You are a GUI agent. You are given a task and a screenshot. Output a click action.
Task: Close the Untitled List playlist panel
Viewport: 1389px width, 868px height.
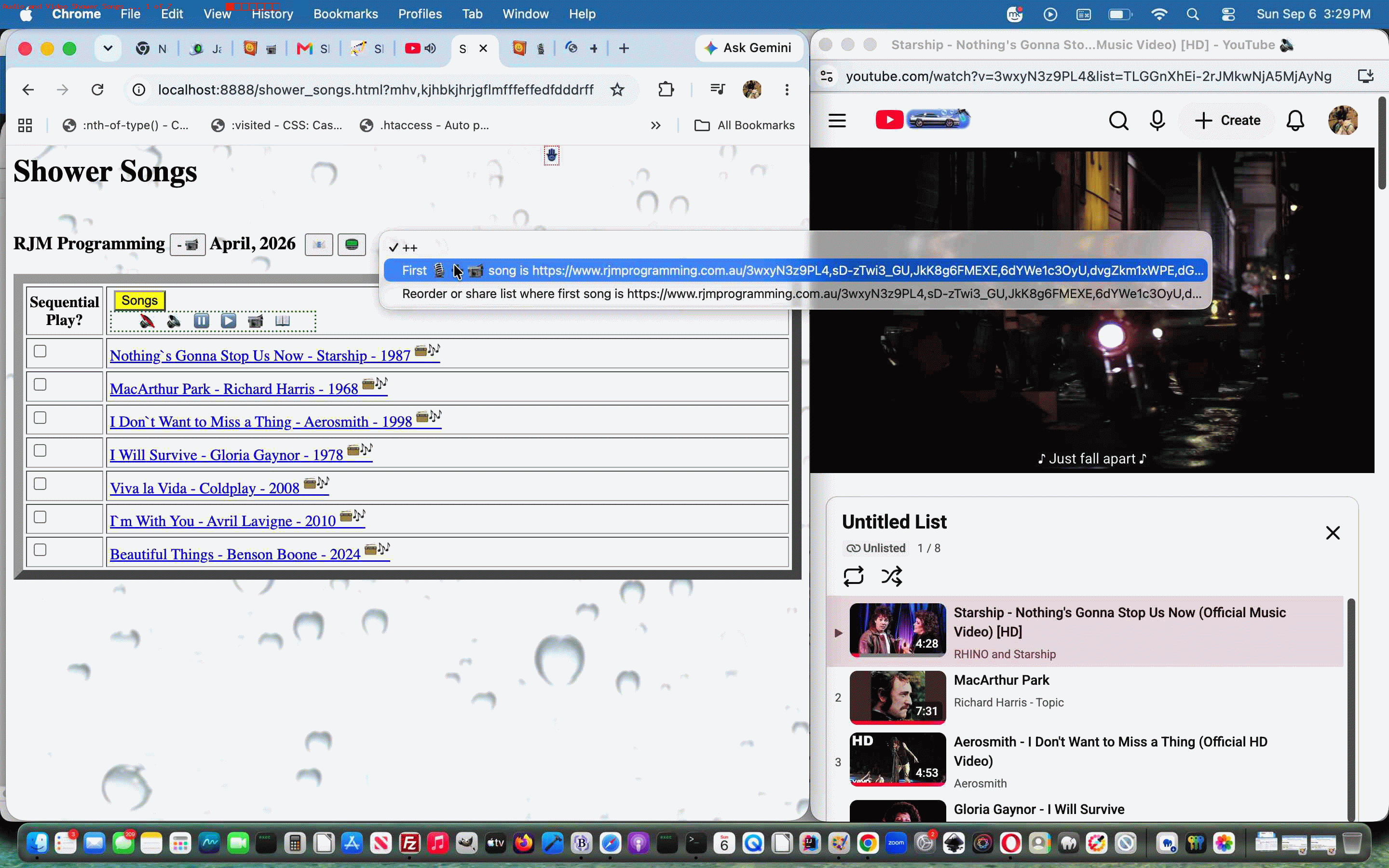coord(1333,533)
